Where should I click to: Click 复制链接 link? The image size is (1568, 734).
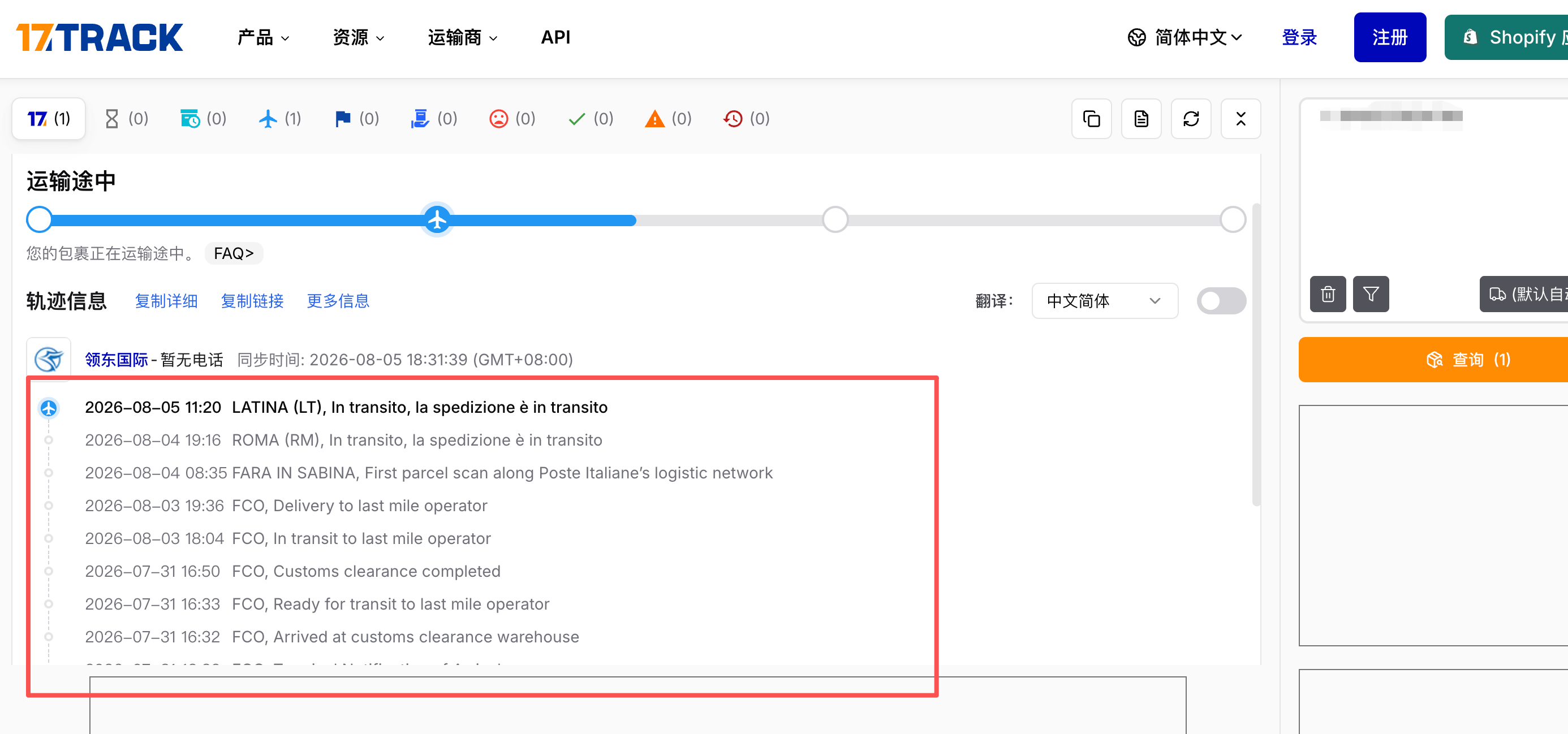252,301
